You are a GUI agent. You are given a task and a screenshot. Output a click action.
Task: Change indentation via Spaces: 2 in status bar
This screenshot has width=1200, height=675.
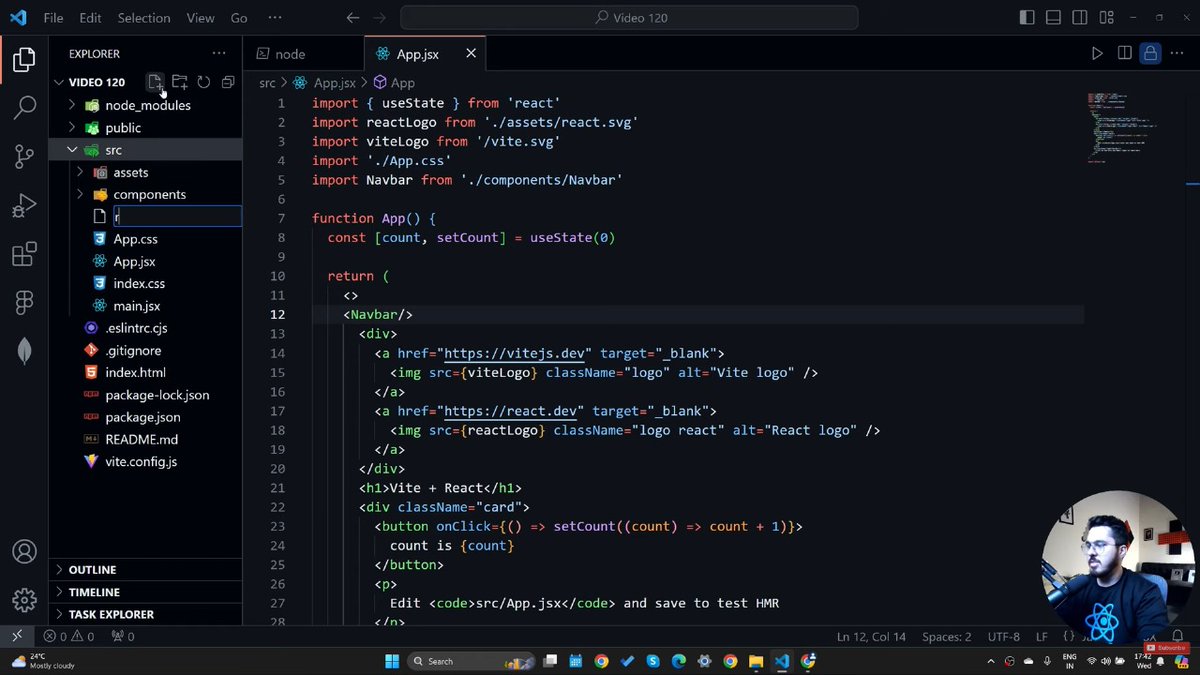(x=946, y=636)
